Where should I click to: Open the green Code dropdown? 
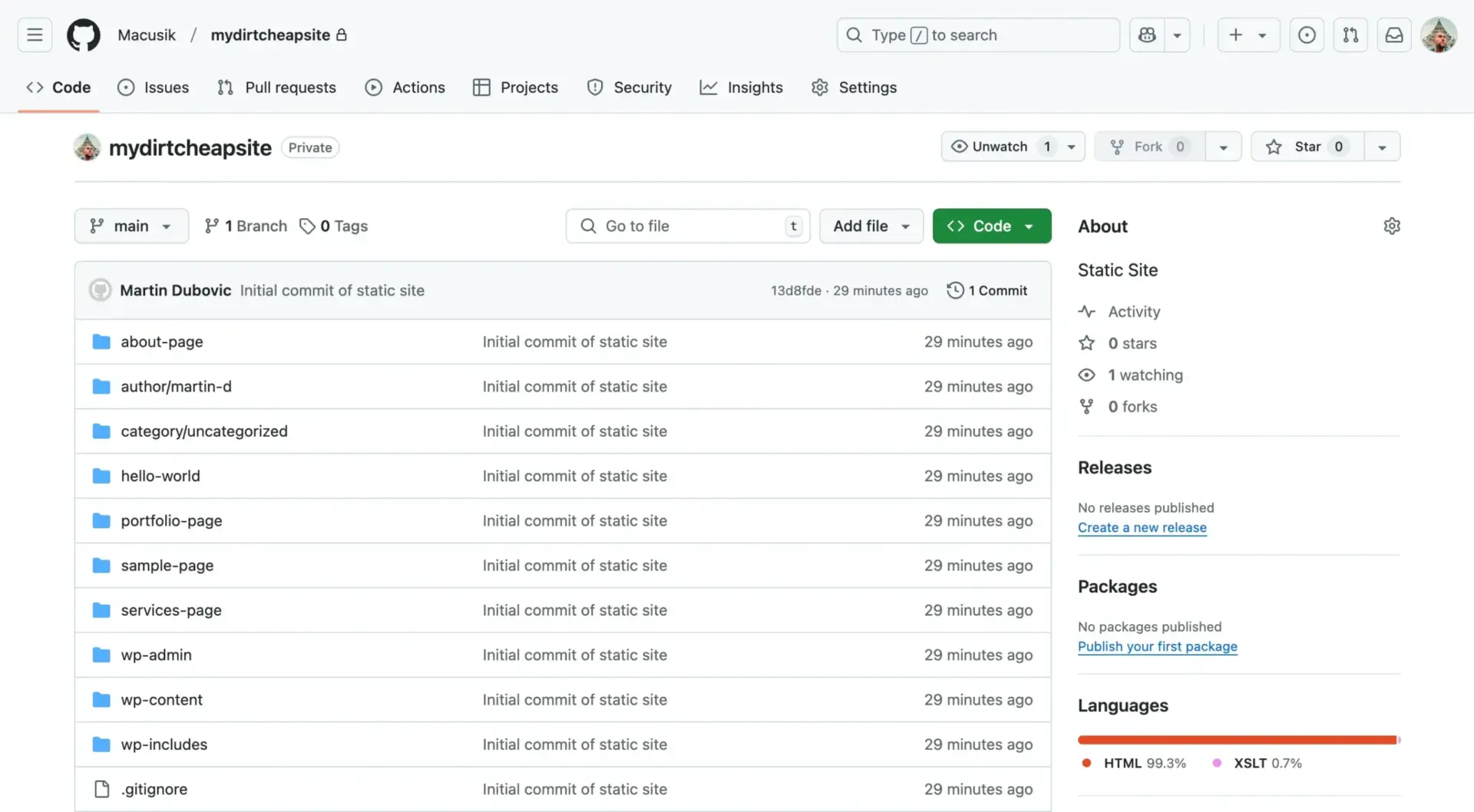coord(991,226)
